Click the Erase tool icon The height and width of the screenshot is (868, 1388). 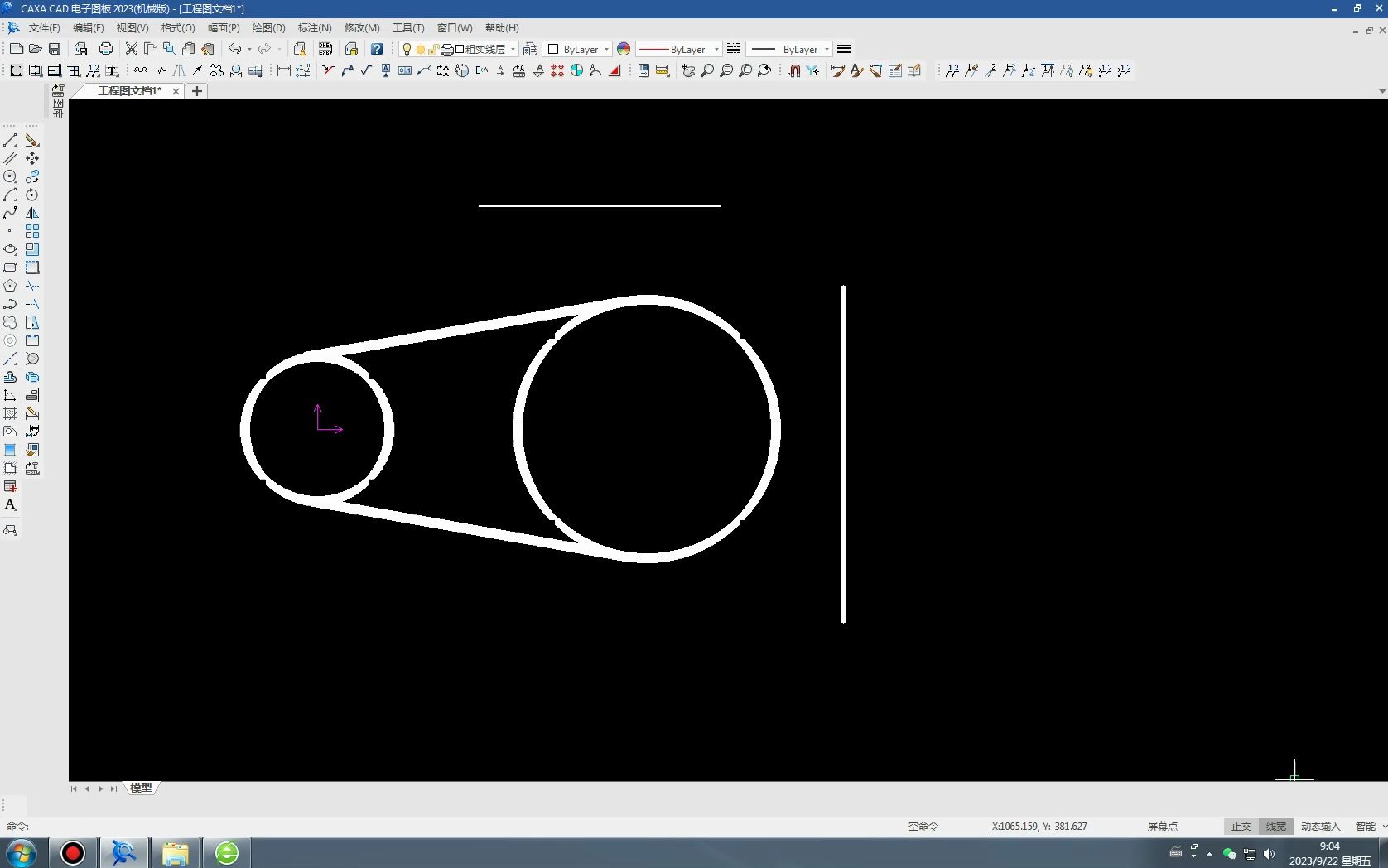[x=31, y=140]
